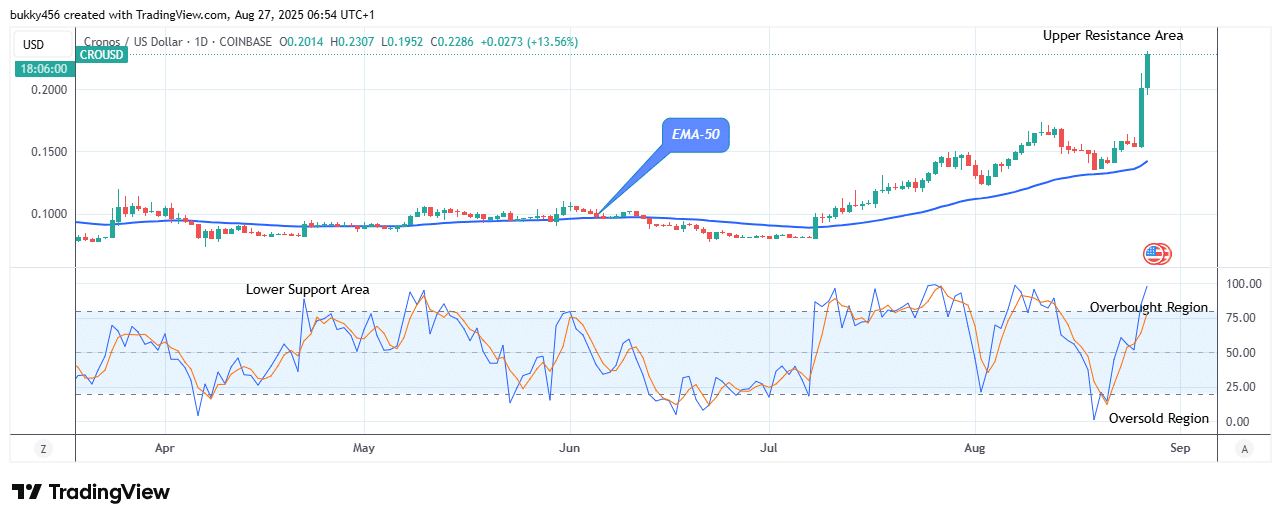
Task: Click the 18:06:00 countdown label
Action: point(42,69)
